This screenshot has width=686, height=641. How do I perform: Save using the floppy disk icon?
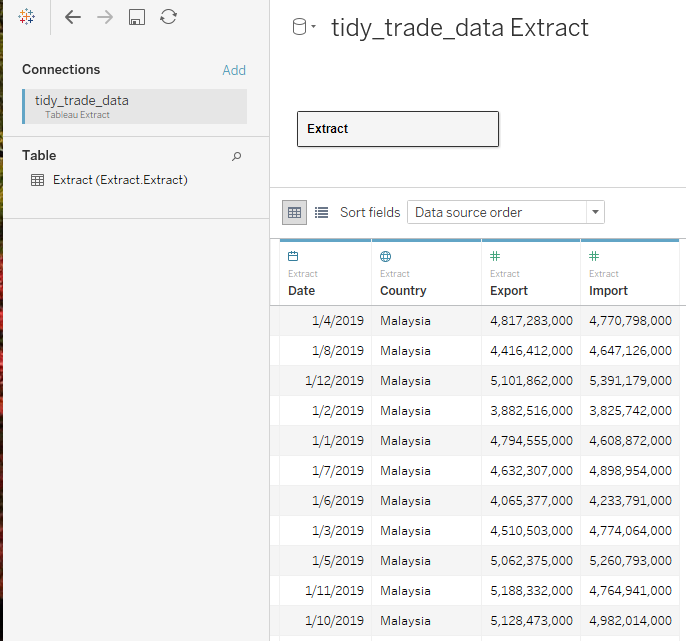[x=137, y=17]
